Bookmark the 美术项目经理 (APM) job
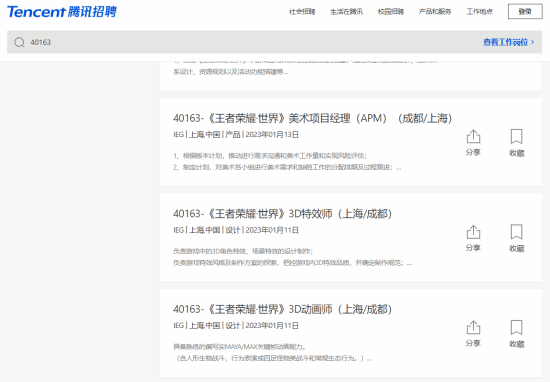The width and height of the screenshot is (550, 382). click(516, 143)
